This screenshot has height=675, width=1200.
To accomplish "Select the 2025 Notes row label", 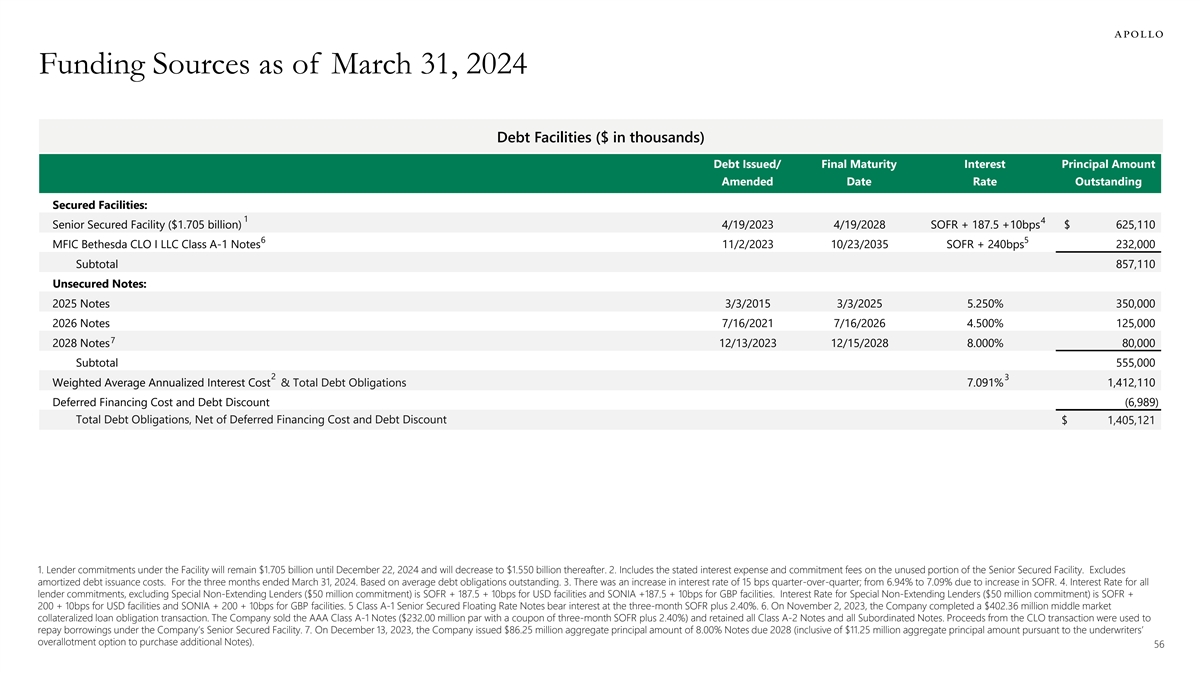I will click(x=81, y=303).
